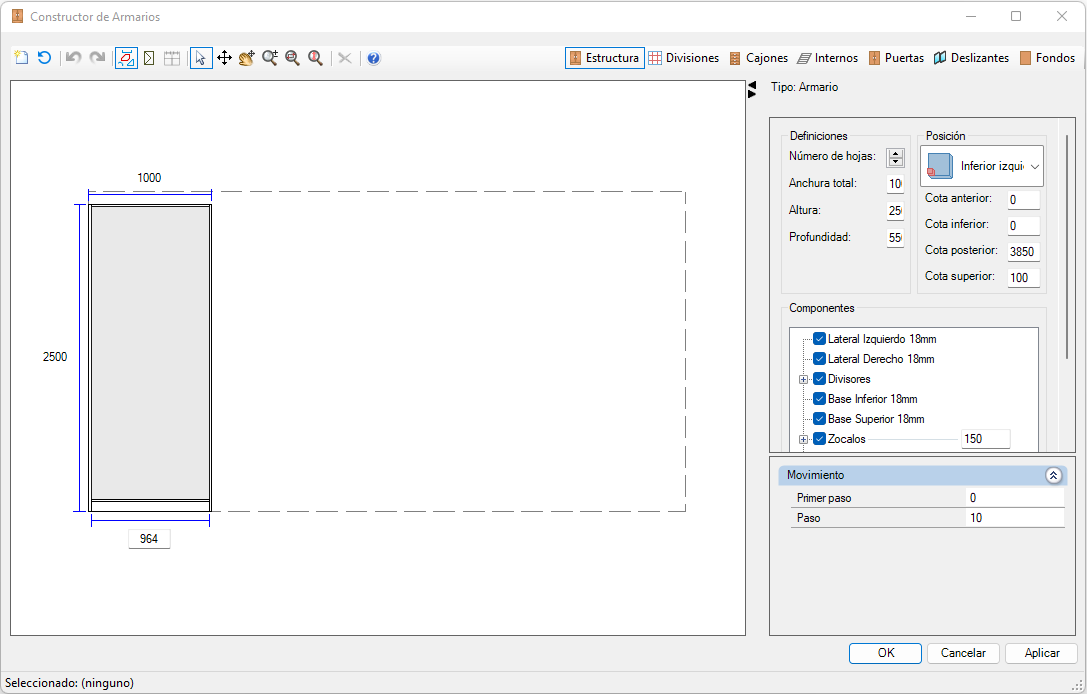
Task: Collapse the Movimiento section
Action: pos(1053,476)
